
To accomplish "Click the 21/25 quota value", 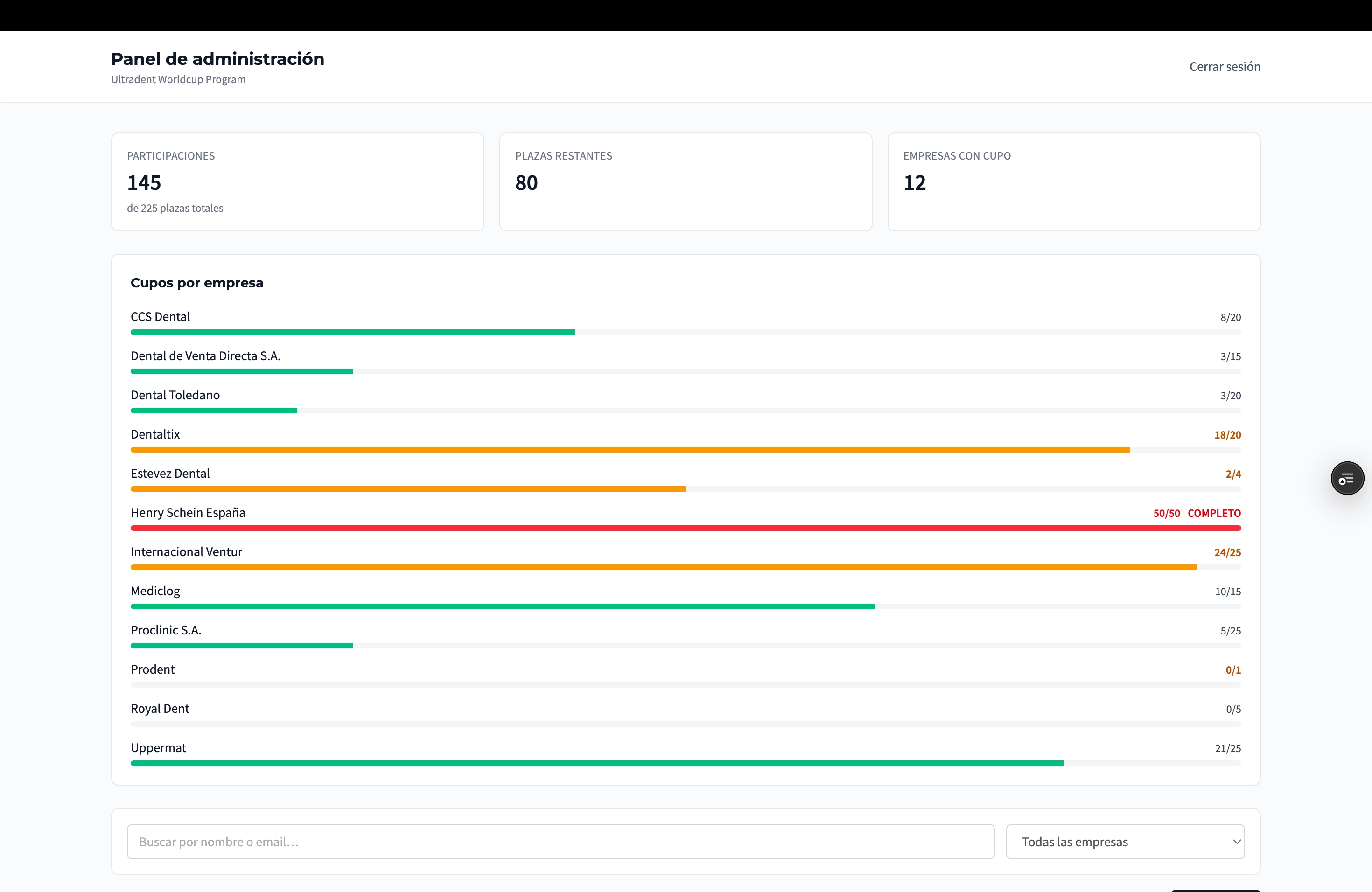I will tap(1228, 748).
